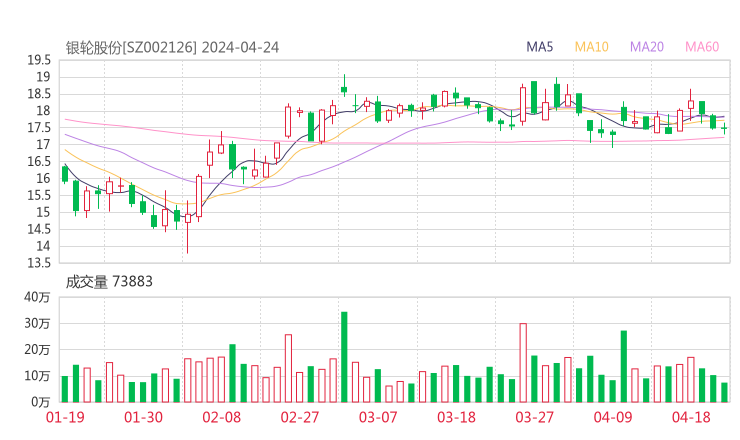
Task: Click the stock title 银轮股份[SZ002126] 2024-04-24
Action: tap(172, 48)
